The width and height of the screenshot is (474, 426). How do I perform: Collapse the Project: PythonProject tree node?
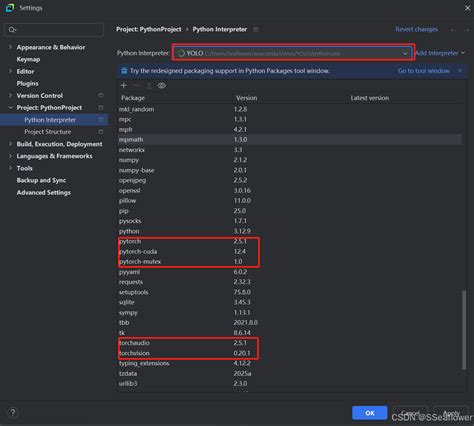(10, 107)
